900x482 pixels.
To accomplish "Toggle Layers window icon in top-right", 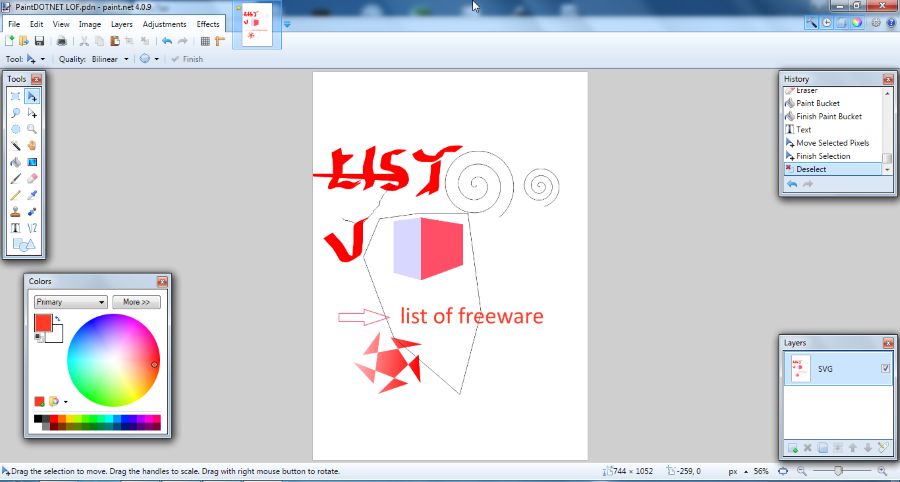I will point(841,22).
